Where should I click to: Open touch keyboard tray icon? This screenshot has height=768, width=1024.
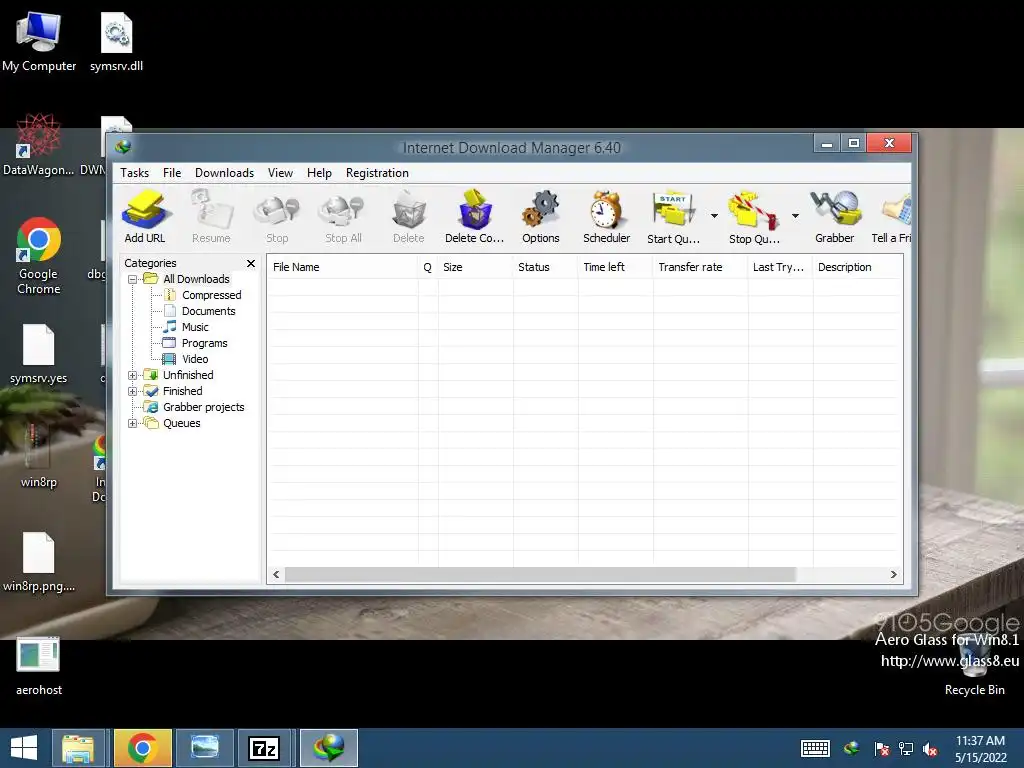815,748
